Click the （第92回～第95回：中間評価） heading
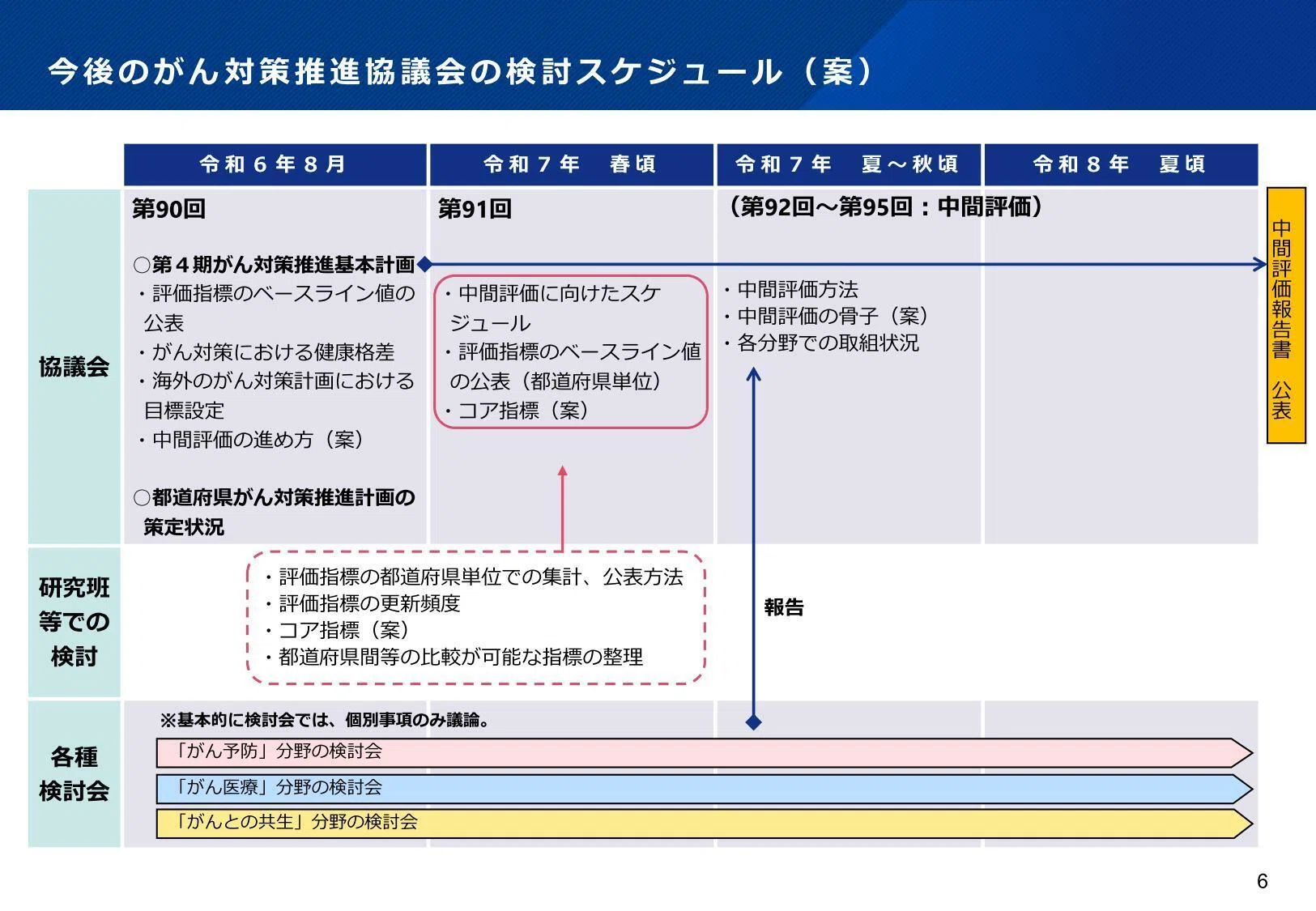 click(885, 206)
